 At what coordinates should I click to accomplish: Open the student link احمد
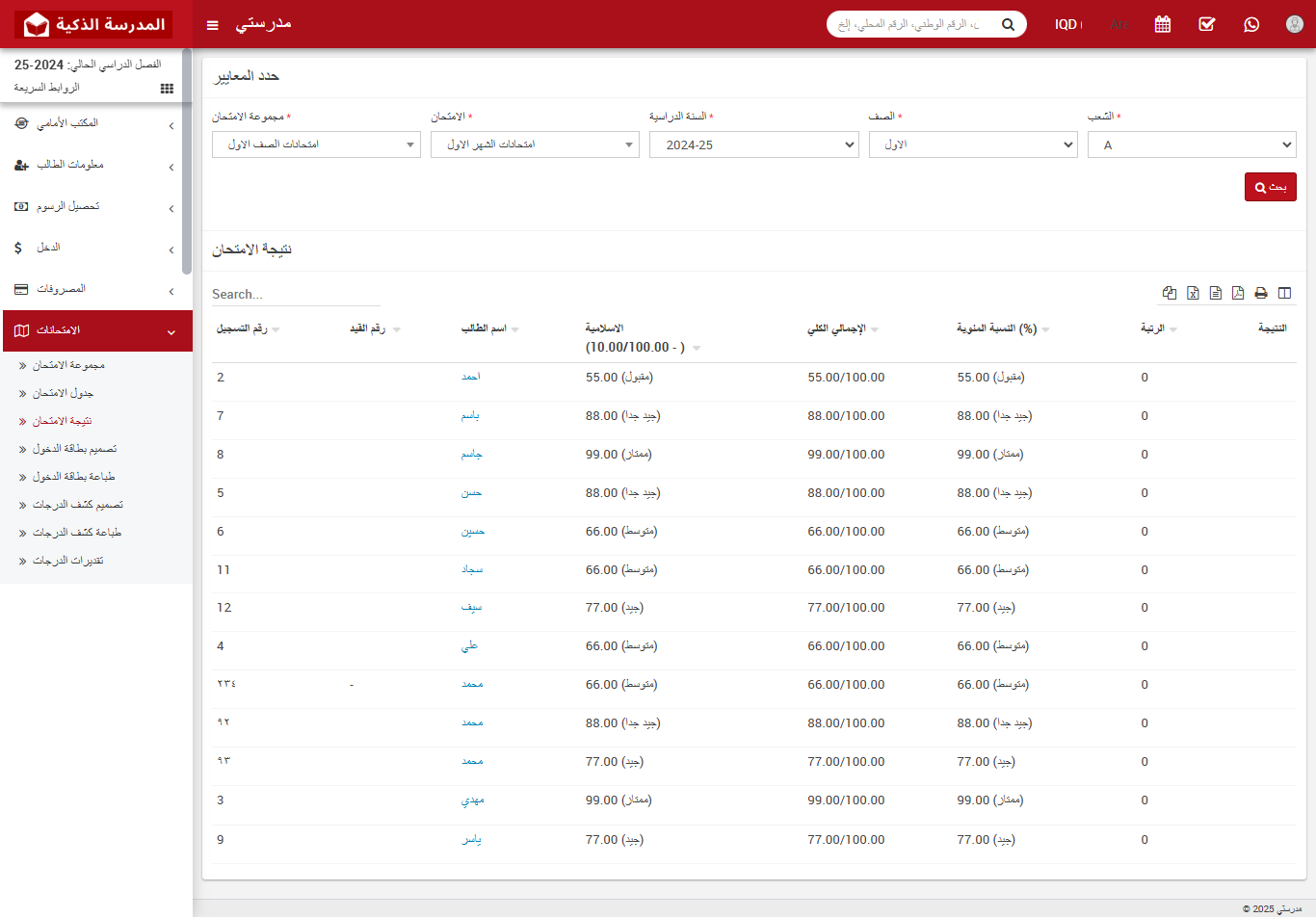pyautogui.click(x=470, y=378)
